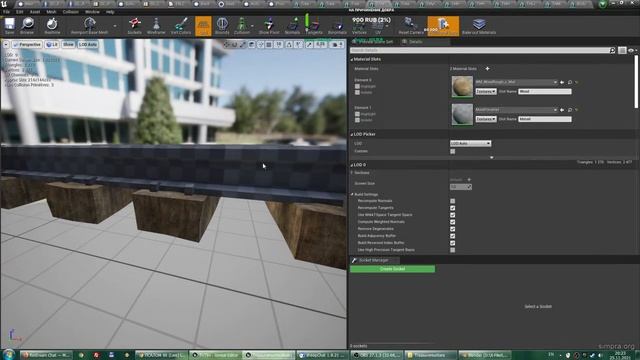640x360 pixels.
Task: Toggle the LOD Picker Custom checkbox
Action: click(453, 151)
